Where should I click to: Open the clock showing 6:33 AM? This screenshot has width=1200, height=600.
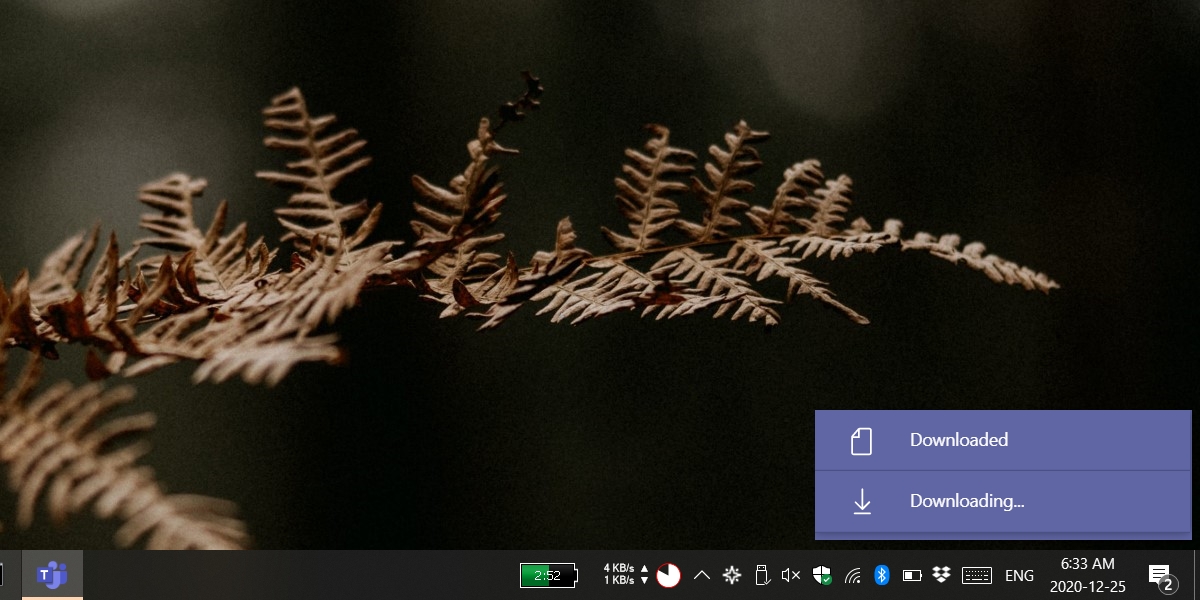click(1088, 575)
